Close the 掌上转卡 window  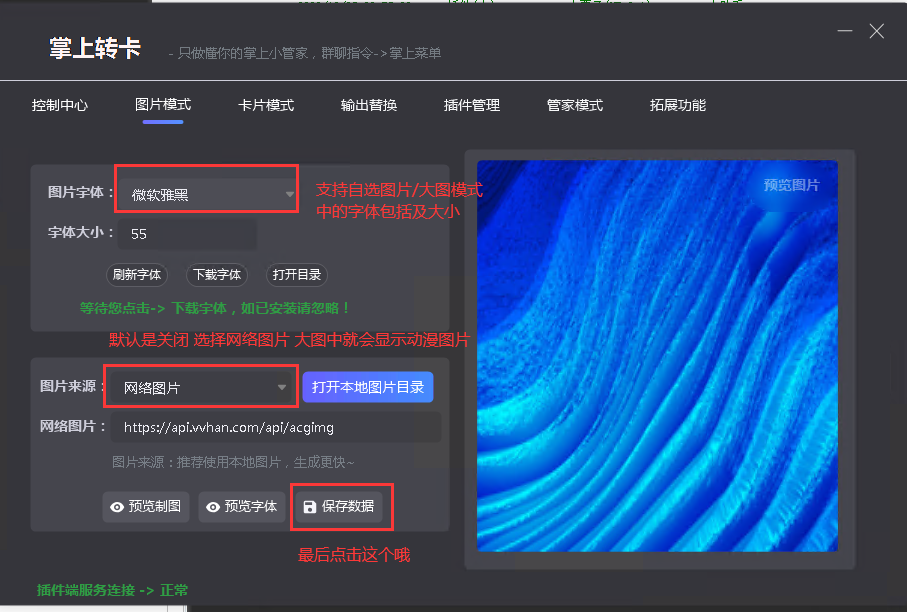point(877,31)
